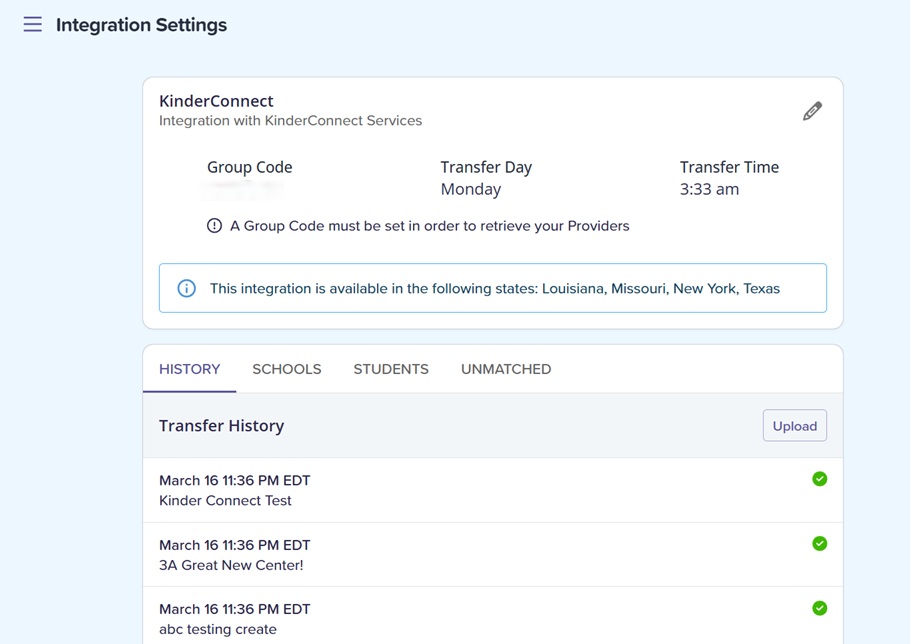Click the blurred Group Code value

[243, 189]
